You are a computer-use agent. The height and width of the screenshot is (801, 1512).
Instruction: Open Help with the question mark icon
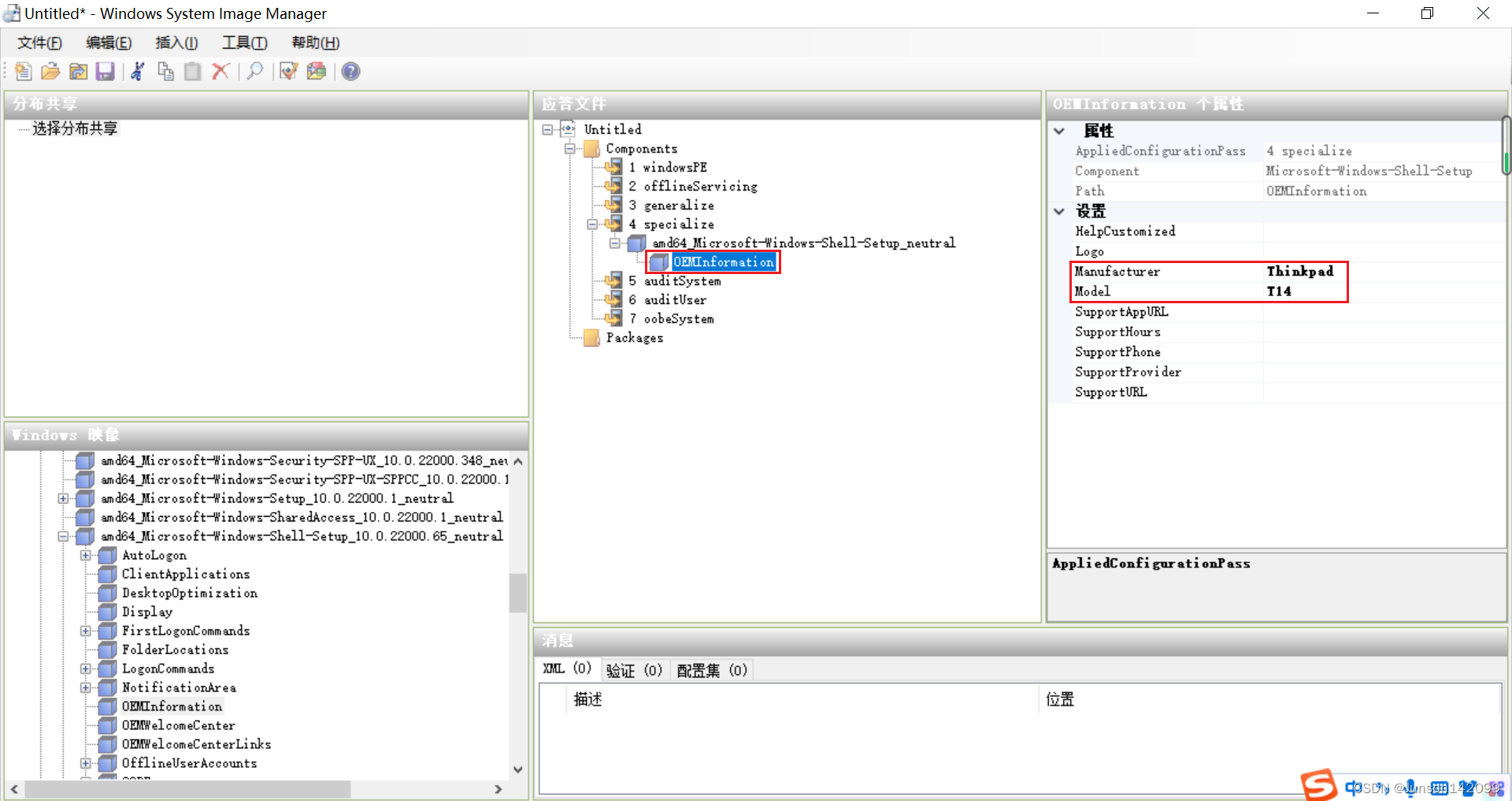351,72
